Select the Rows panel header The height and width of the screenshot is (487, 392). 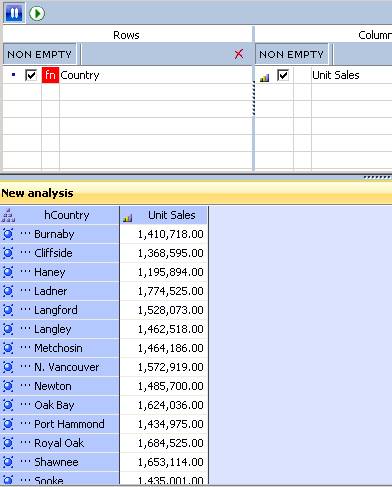(126, 35)
